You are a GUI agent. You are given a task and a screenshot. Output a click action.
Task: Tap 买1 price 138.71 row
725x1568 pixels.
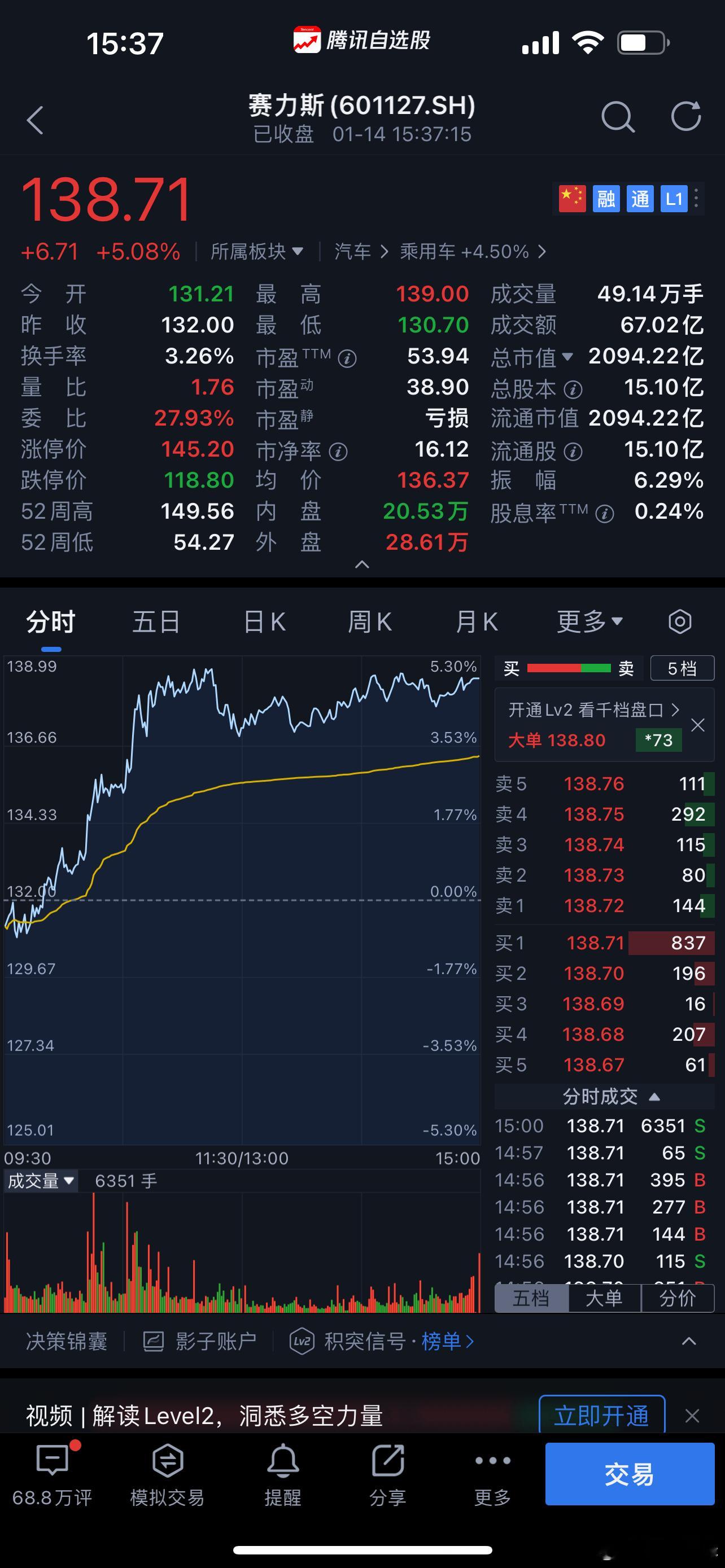(605, 943)
